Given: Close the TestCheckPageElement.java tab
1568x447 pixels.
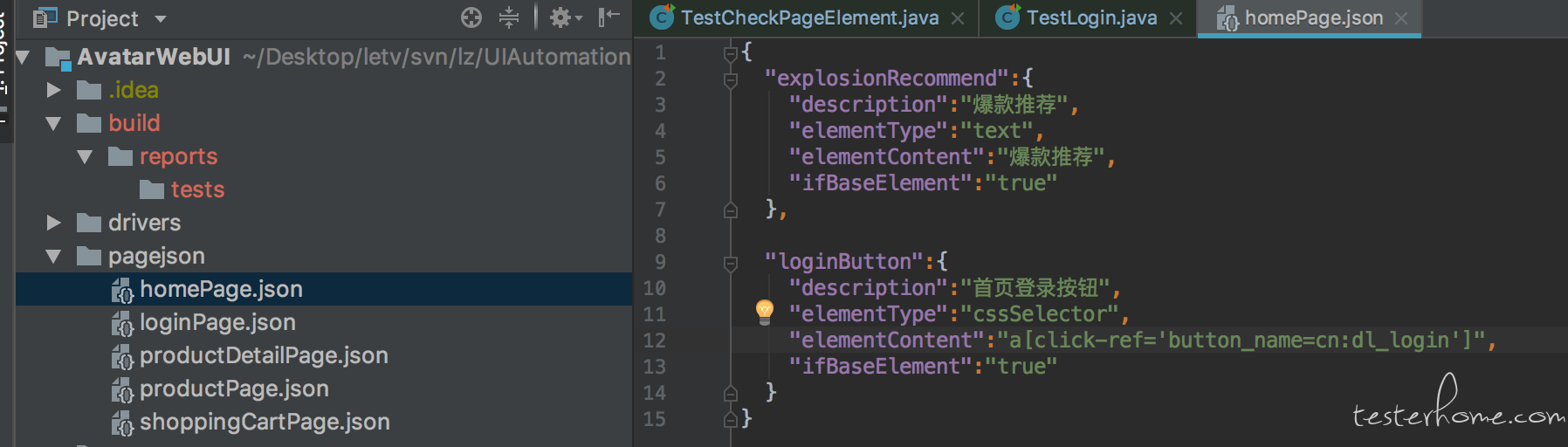Looking at the screenshot, I should (x=958, y=18).
